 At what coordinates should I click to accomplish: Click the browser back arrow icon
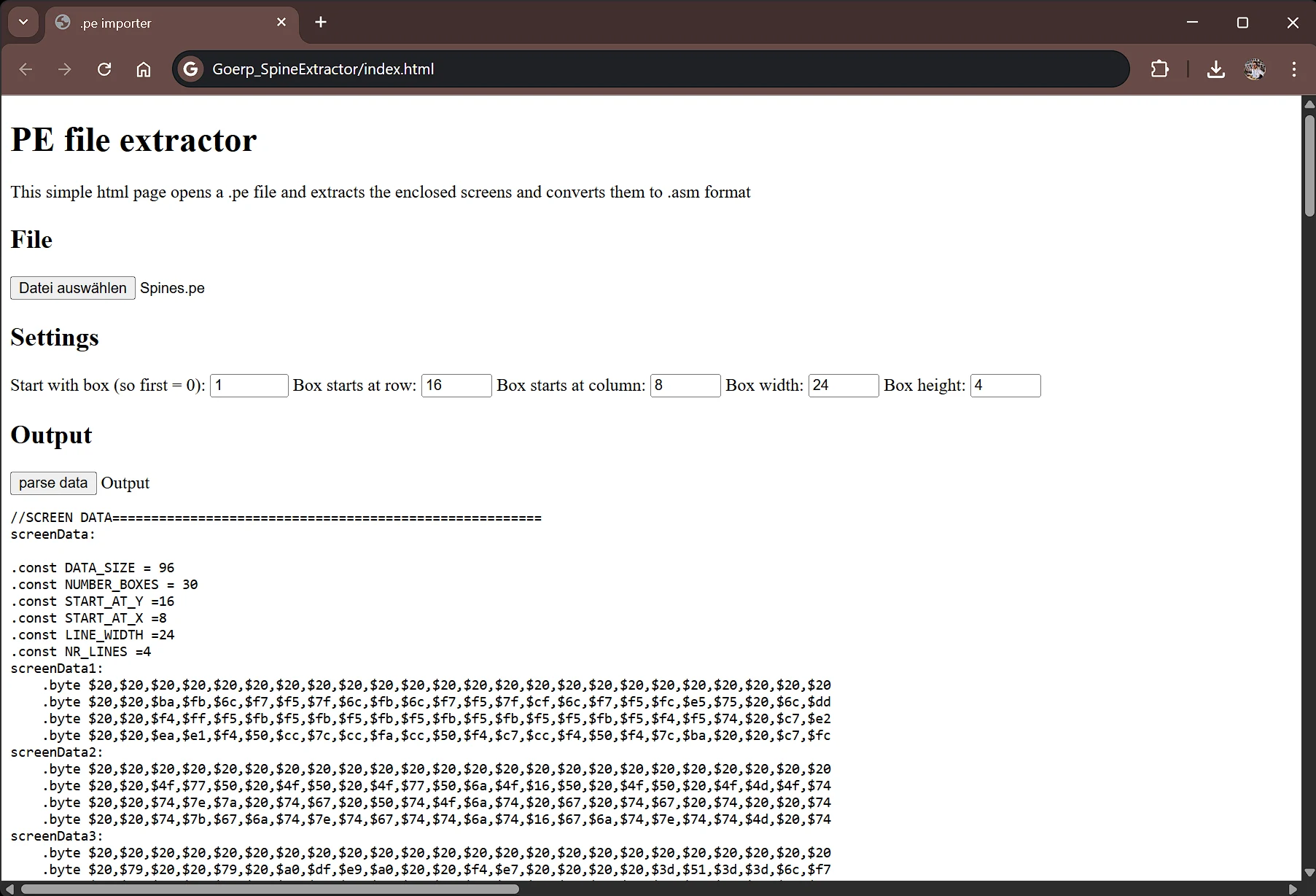click(26, 69)
